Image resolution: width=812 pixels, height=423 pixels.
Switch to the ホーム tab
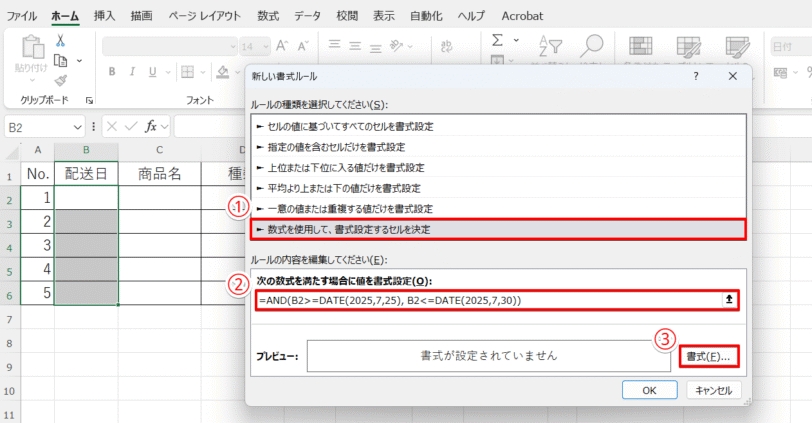pos(65,16)
